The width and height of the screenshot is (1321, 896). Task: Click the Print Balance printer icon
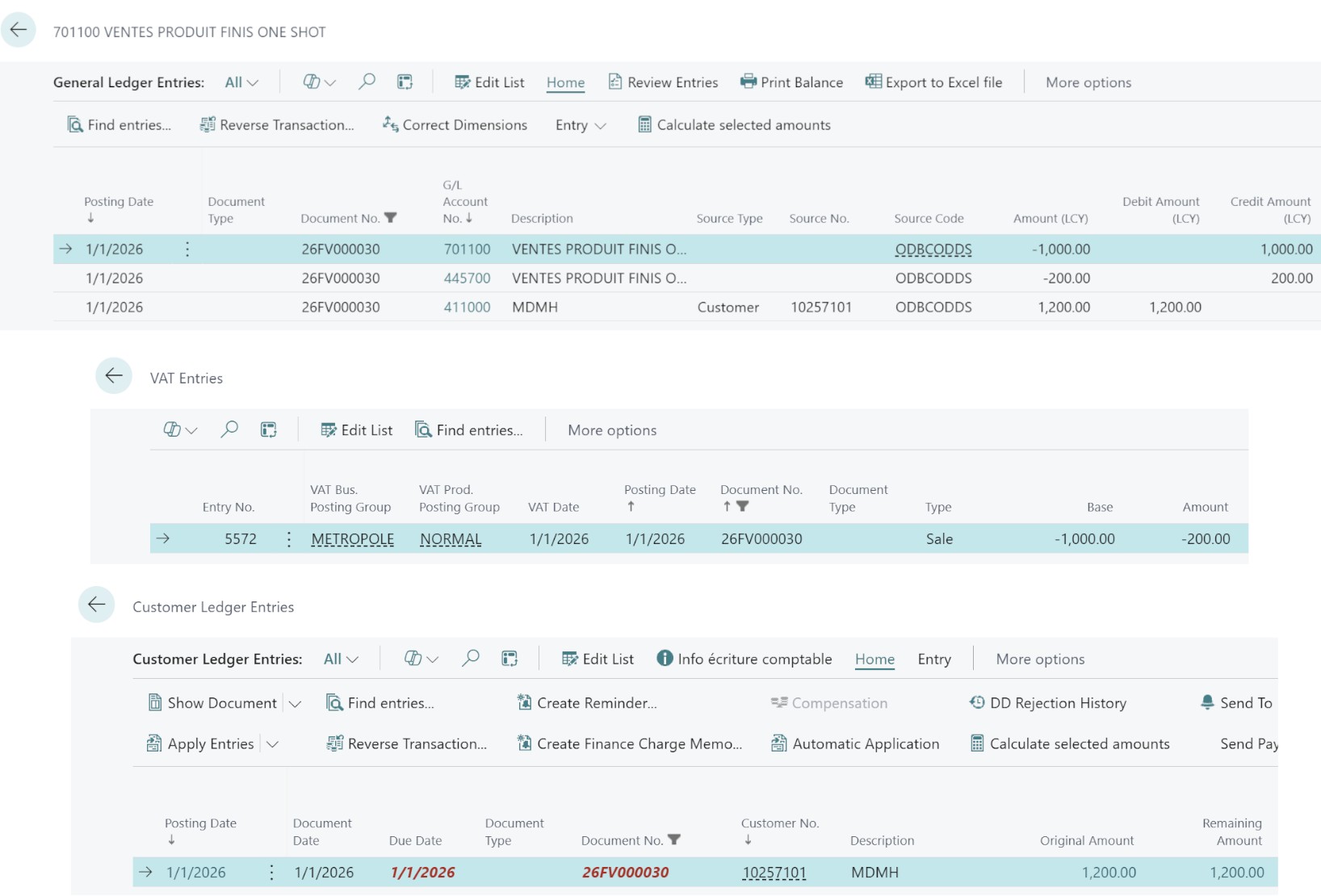point(749,82)
